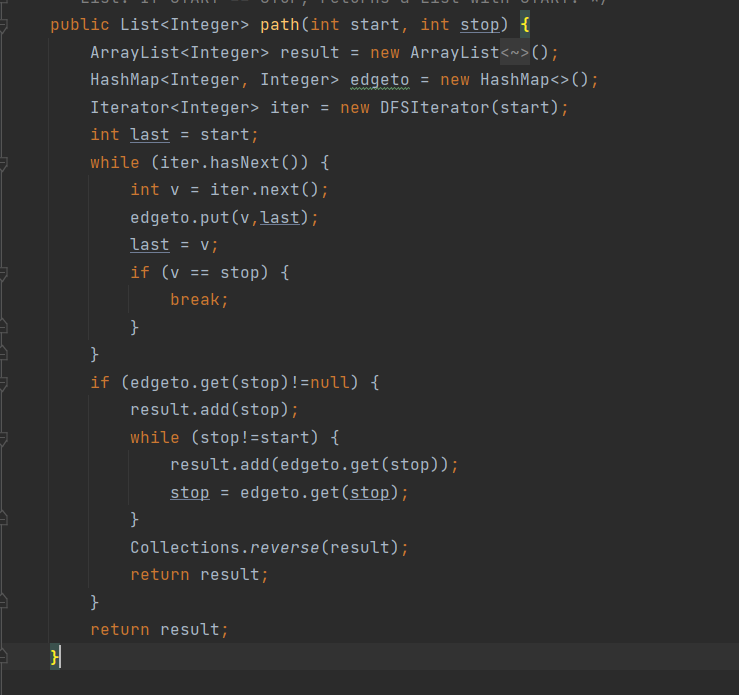The image size is (739, 695).
Task: Collapse the while (iter.hasNext()) block fold marker
Action: 4,162
